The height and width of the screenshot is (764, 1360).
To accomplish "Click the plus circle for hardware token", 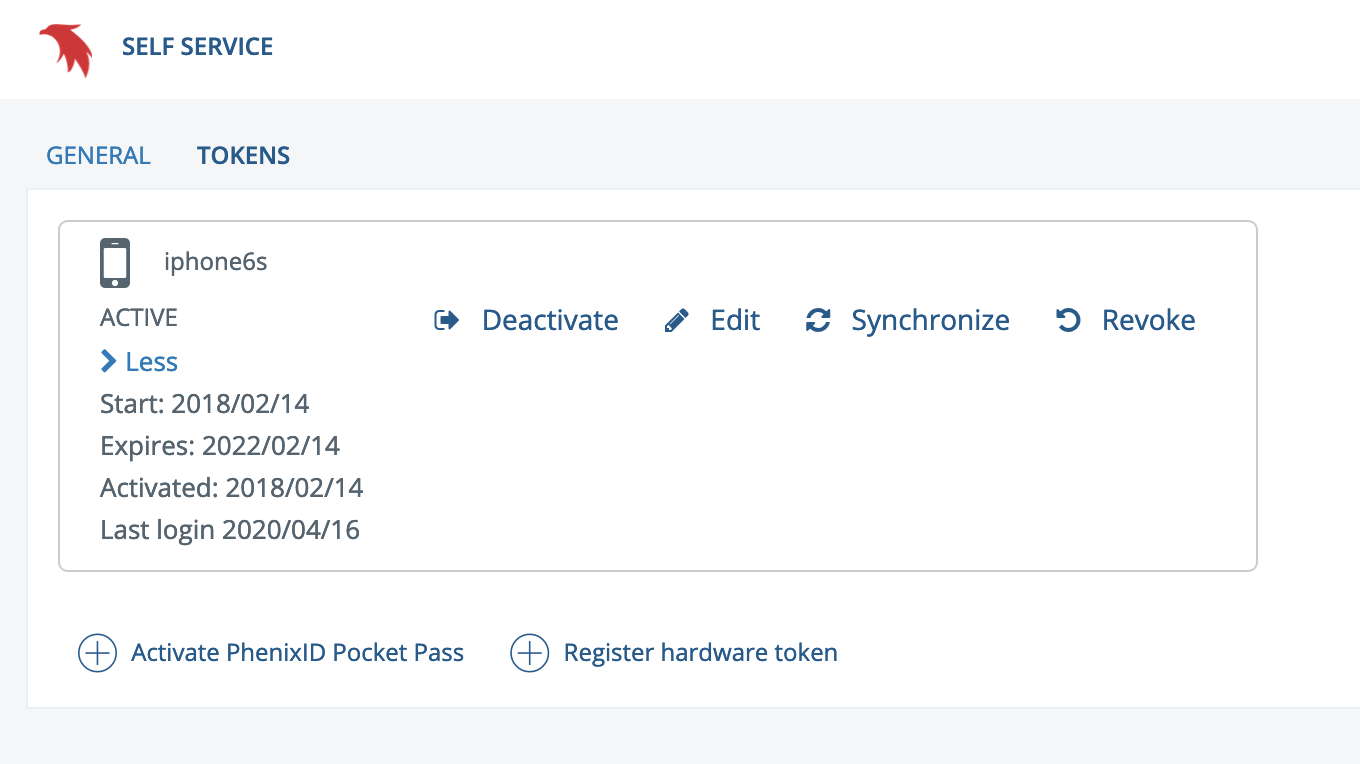I will [530, 654].
